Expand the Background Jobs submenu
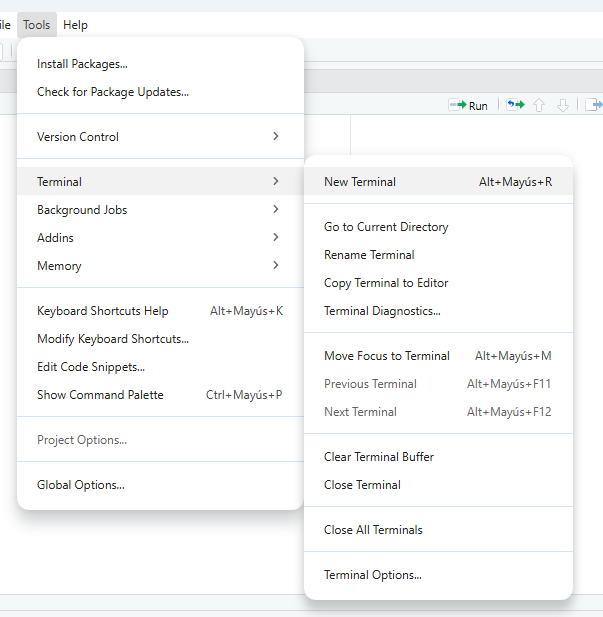 point(160,210)
